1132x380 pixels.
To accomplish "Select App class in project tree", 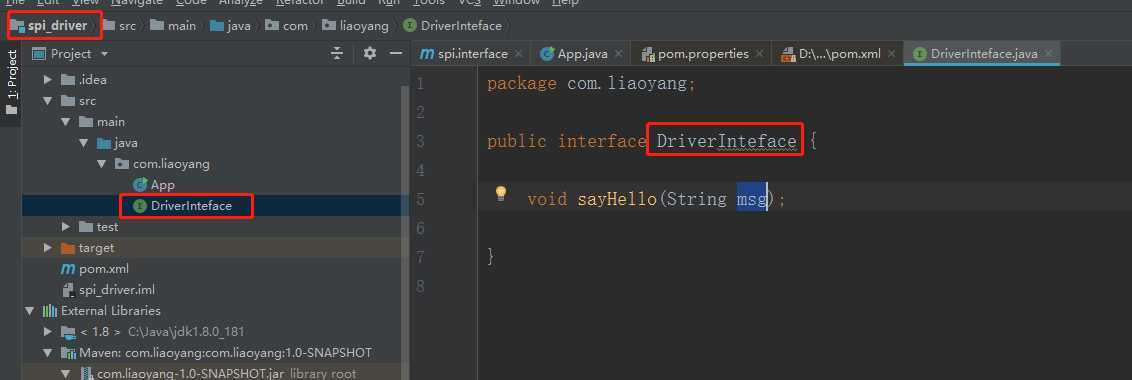I will [x=162, y=185].
